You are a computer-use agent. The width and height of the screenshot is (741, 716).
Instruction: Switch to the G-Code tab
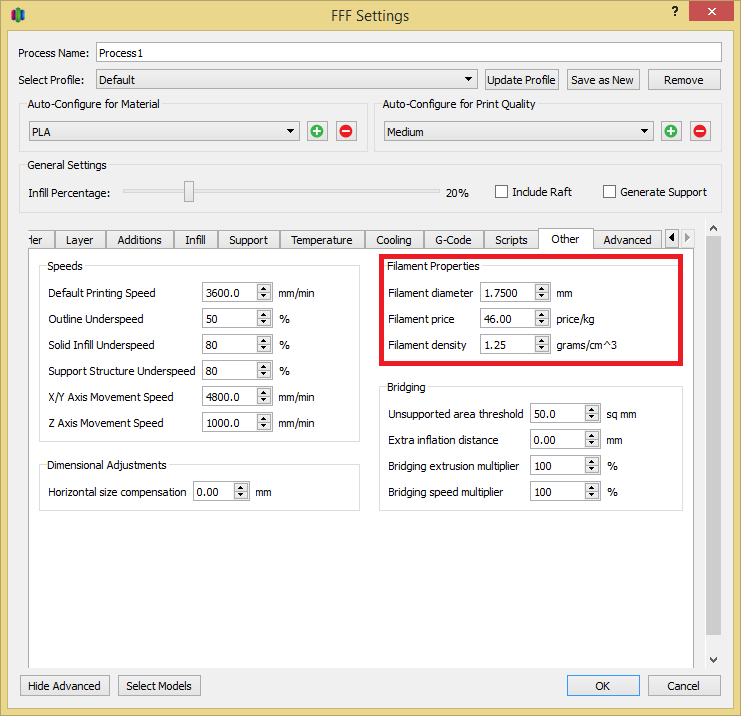tap(453, 240)
